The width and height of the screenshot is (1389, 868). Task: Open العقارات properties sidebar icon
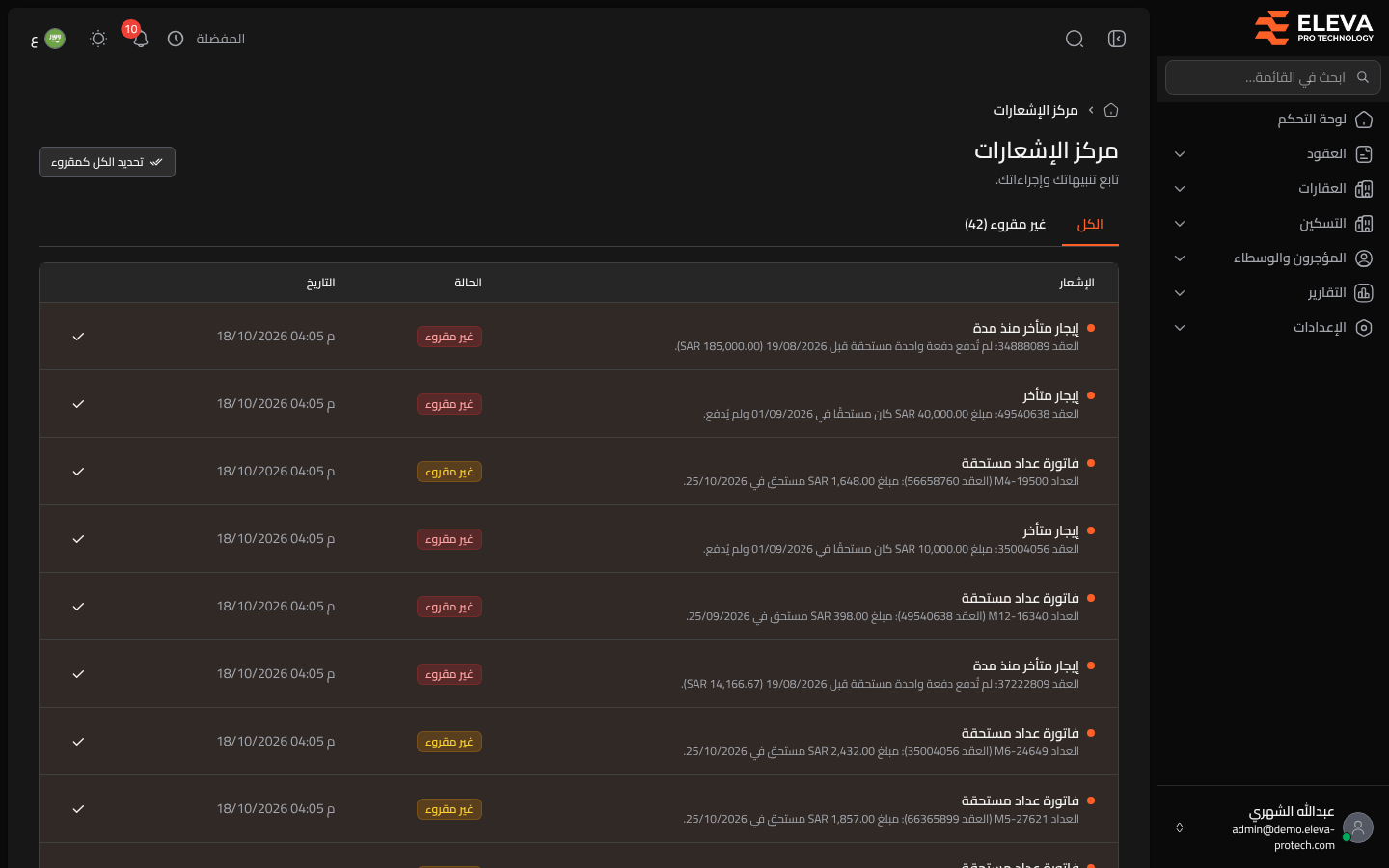(1364, 189)
